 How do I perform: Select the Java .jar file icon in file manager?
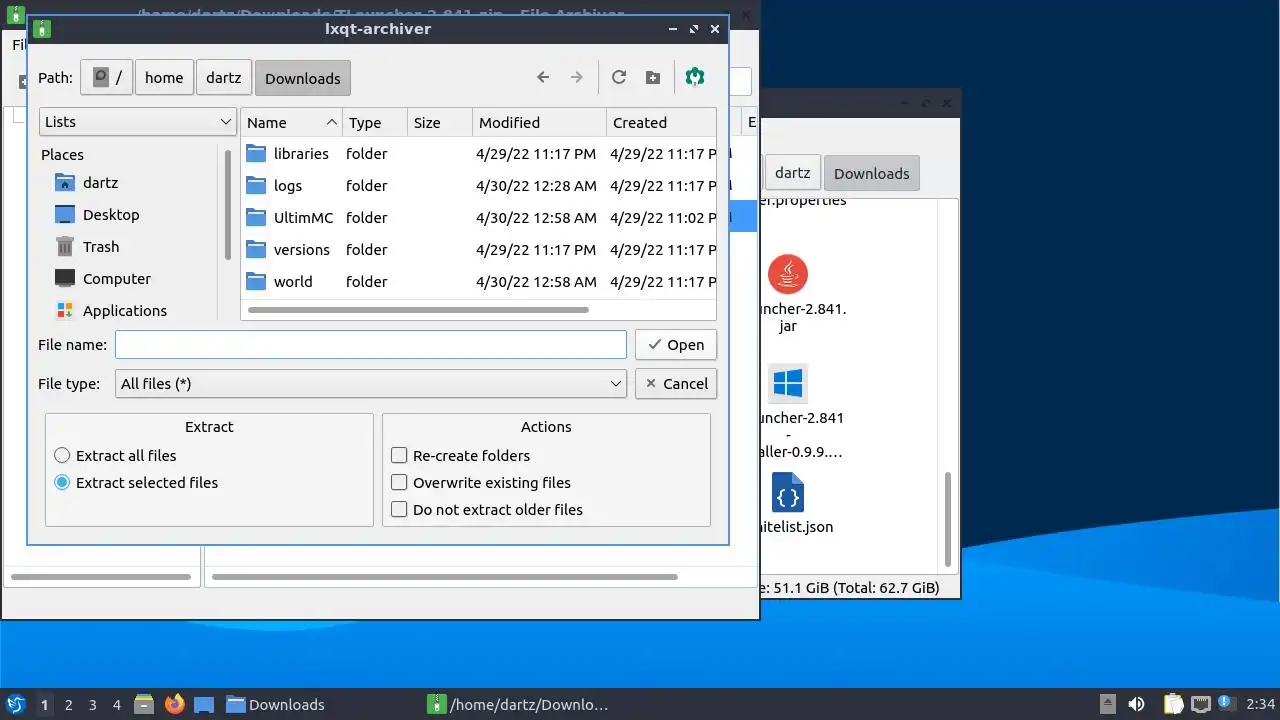788,274
